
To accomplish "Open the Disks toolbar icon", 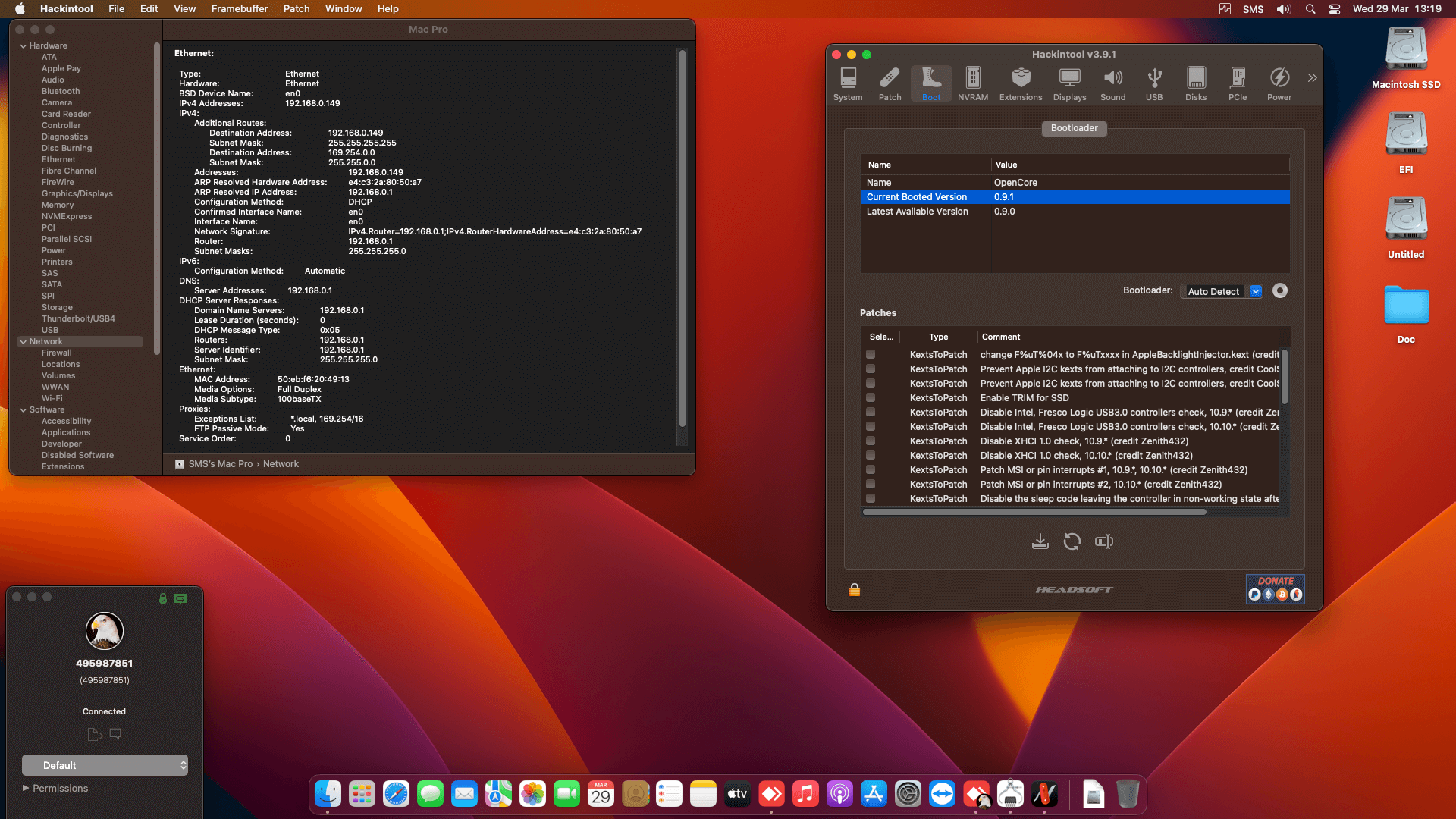I will [x=1196, y=84].
